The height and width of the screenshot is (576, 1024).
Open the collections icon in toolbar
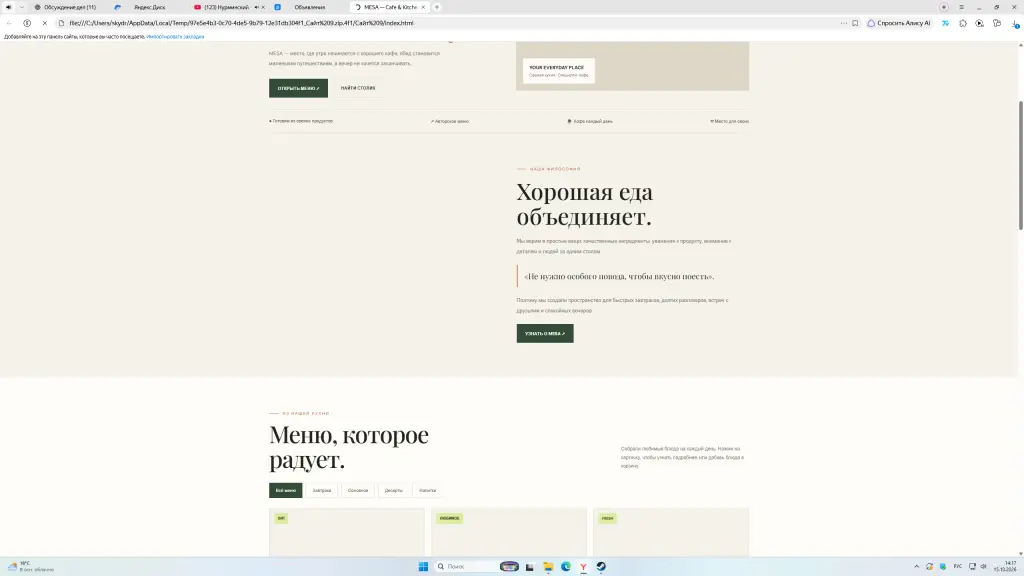point(997,23)
